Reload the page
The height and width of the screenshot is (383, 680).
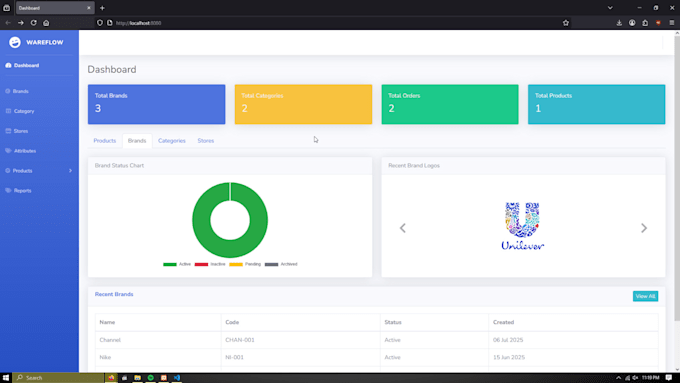coord(33,23)
